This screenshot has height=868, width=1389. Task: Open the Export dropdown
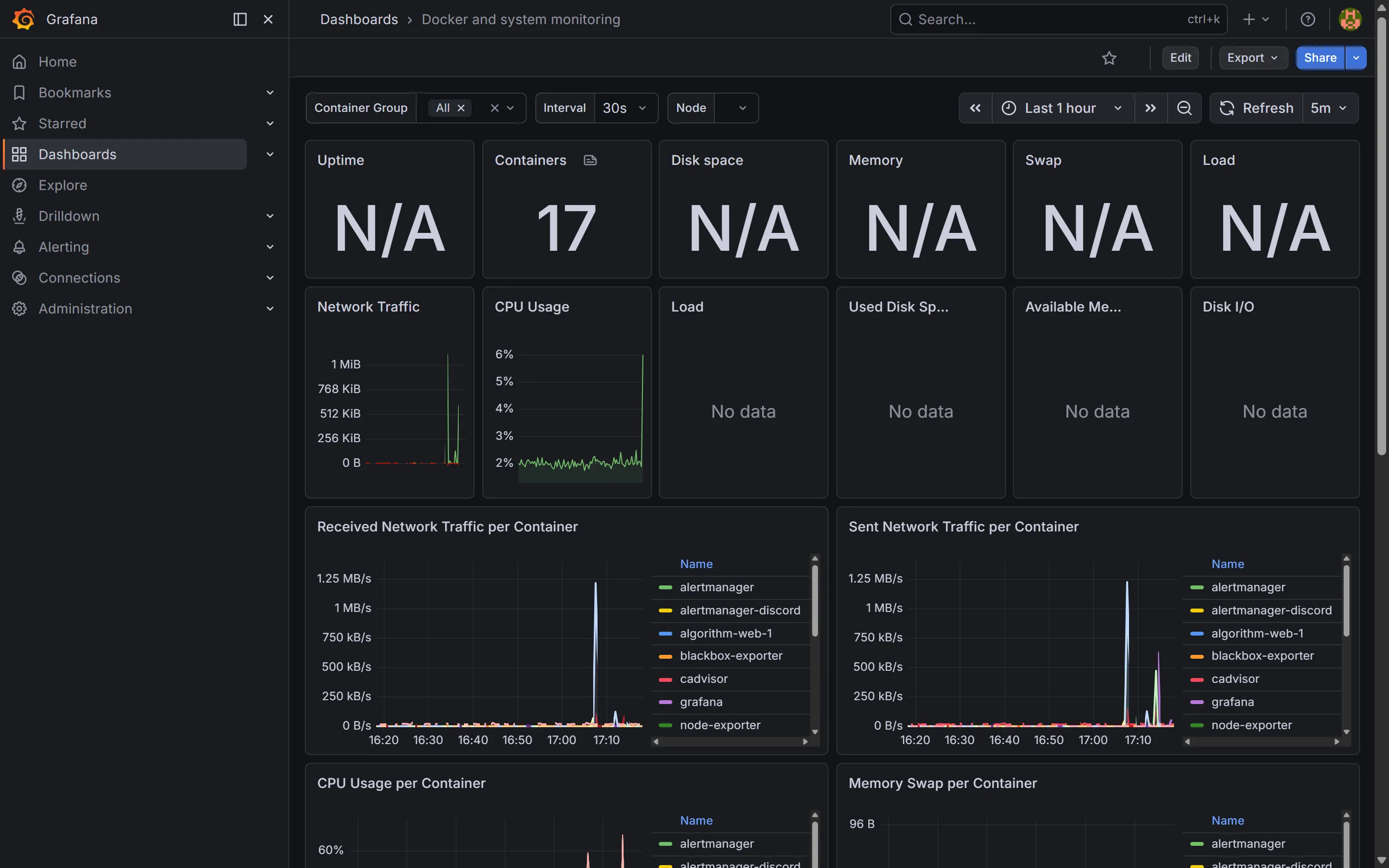pos(1253,58)
